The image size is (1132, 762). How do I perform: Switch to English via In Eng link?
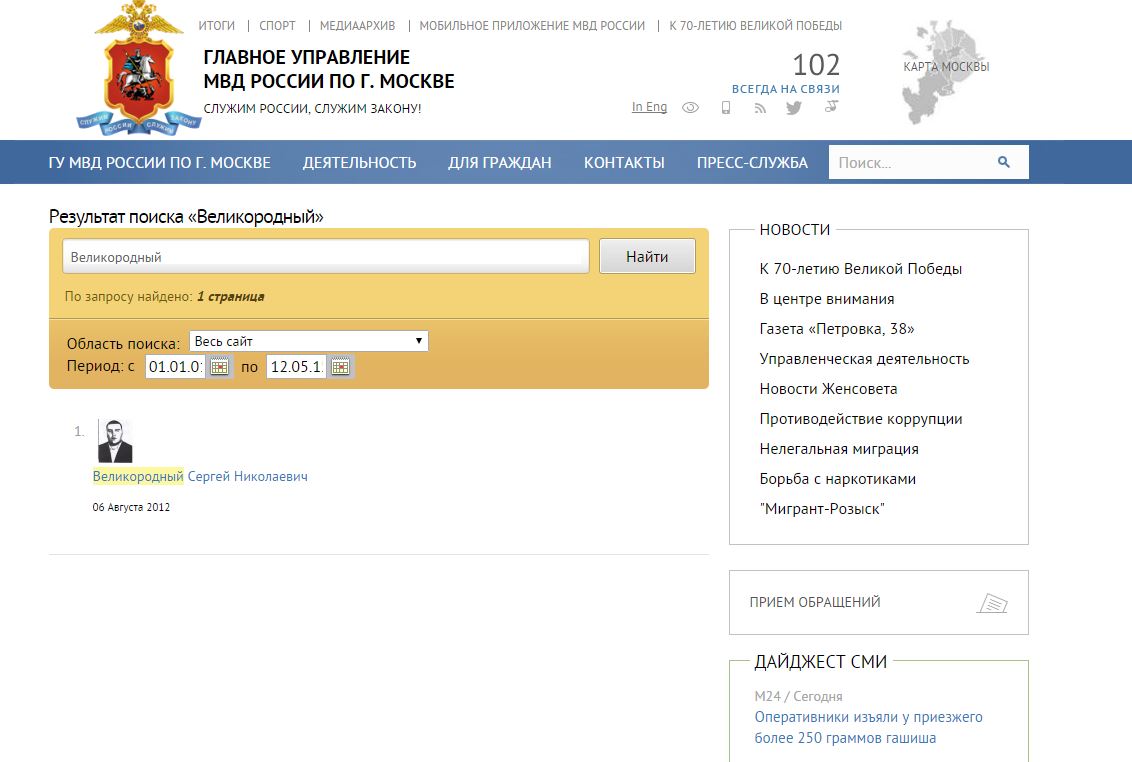[x=649, y=107]
